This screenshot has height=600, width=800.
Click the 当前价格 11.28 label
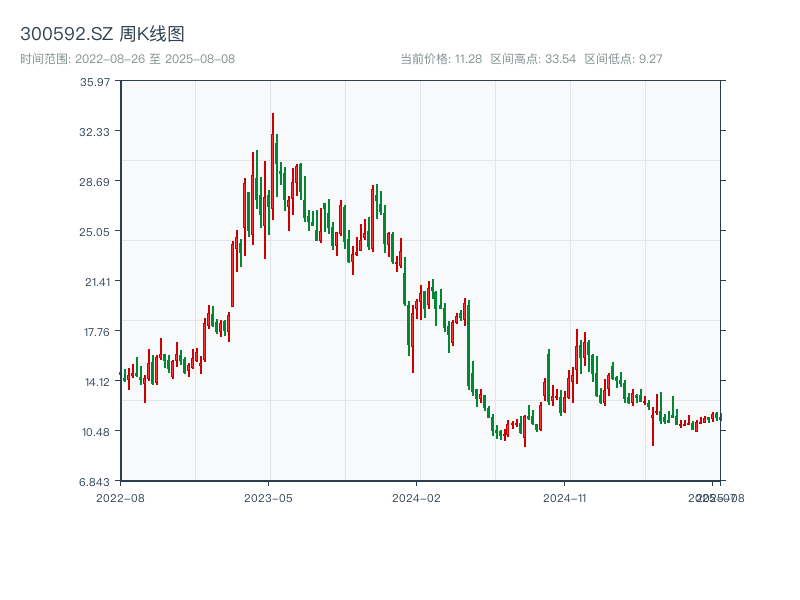[440, 59]
